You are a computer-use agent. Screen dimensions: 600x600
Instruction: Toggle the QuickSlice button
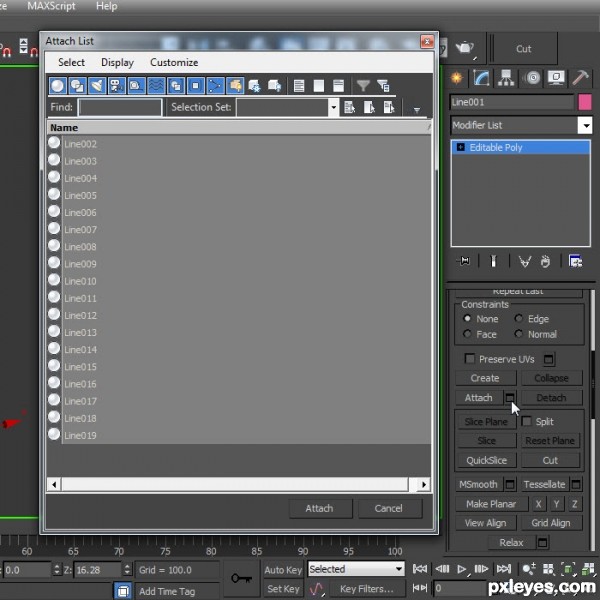486,460
